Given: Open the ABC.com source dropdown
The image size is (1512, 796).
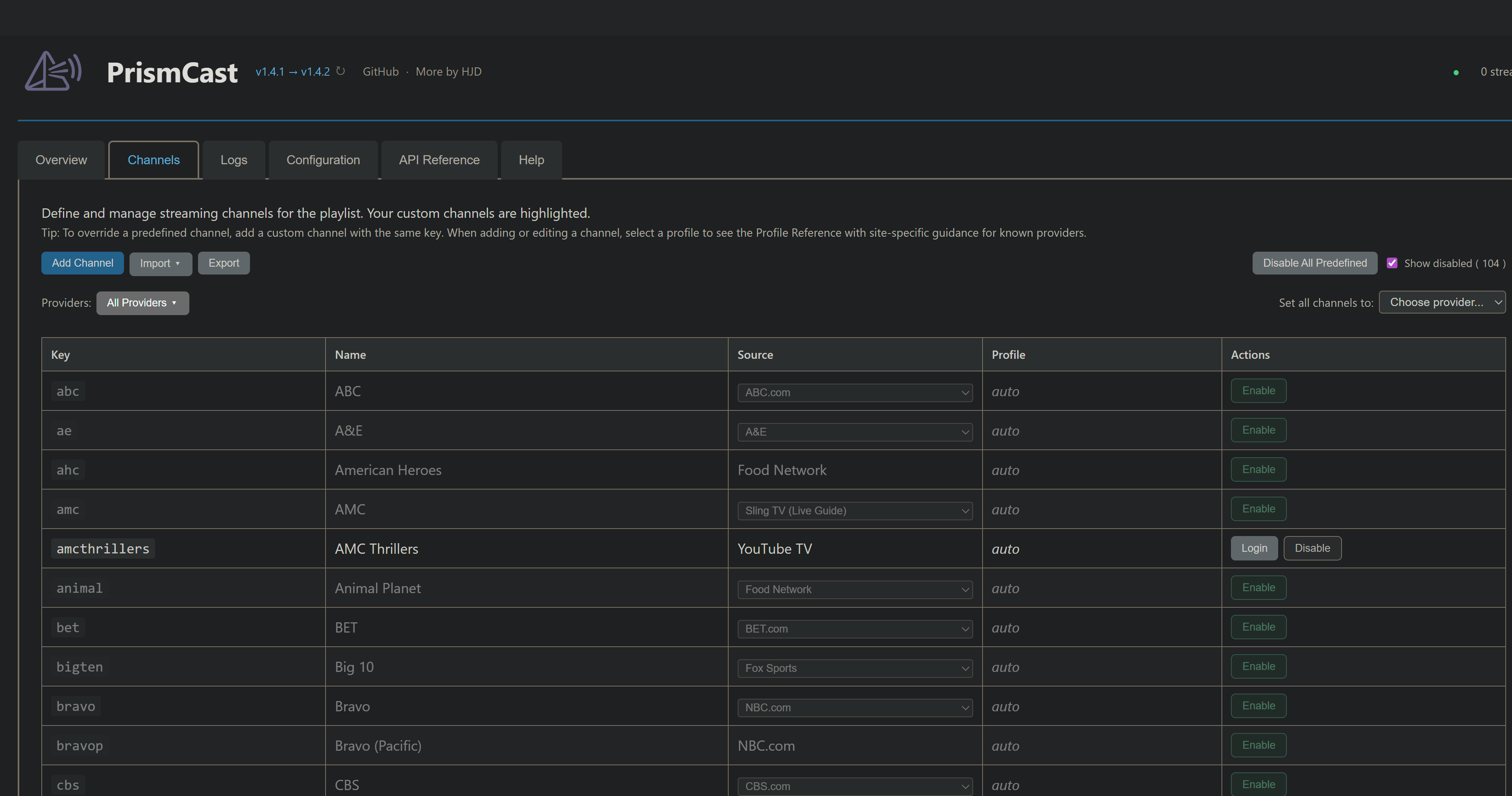Looking at the screenshot, I should [x=855, y=392].
